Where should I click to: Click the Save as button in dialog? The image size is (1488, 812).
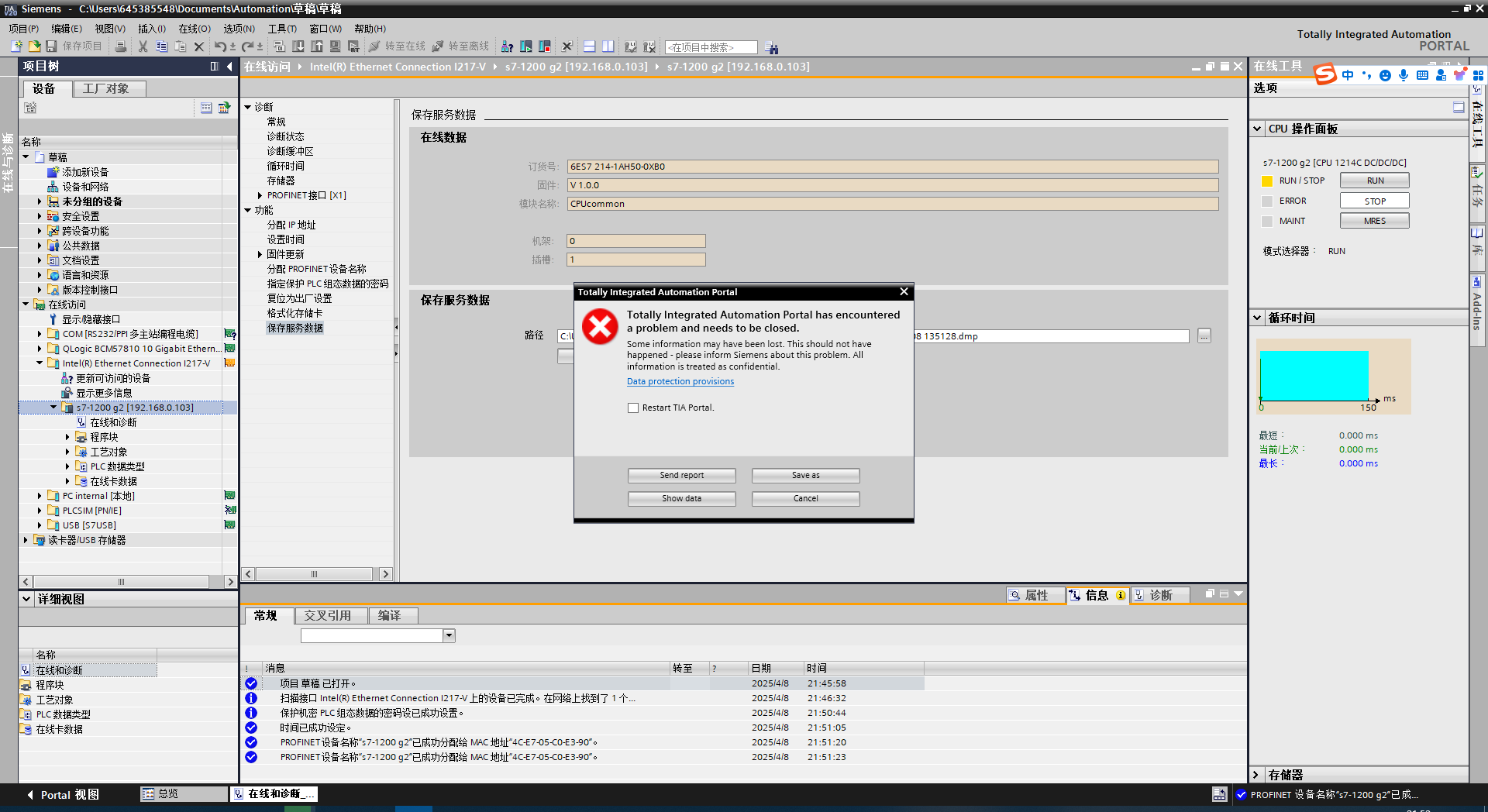click(806, 475)
